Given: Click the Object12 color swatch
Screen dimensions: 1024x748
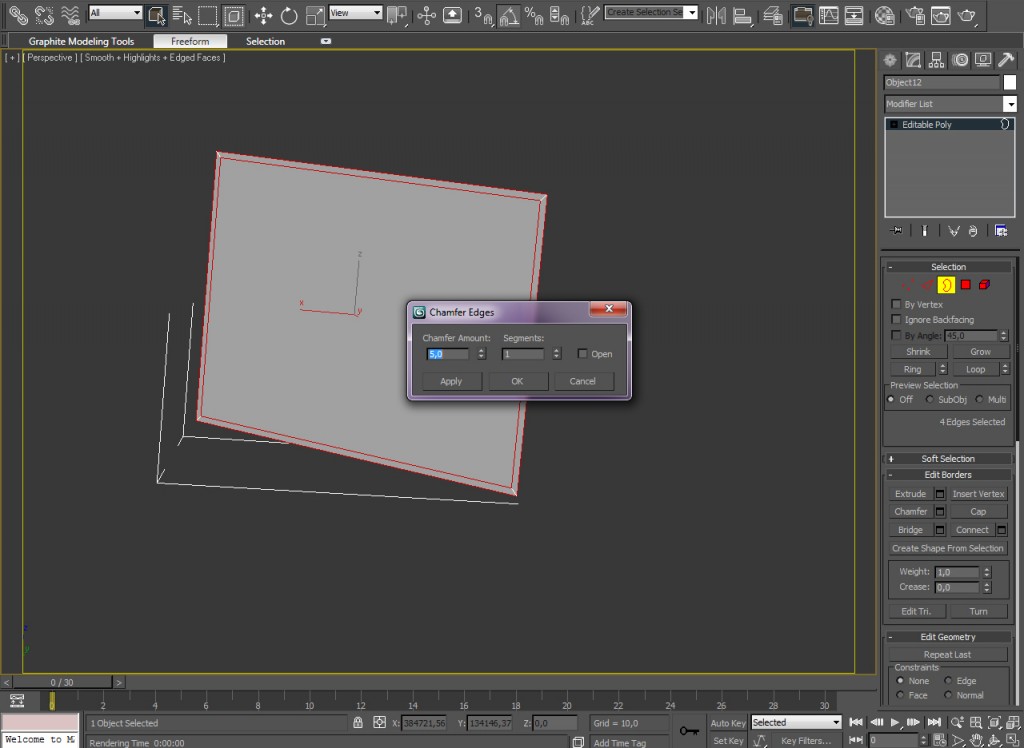Looking at the screenshot, I should [1010, 82].
